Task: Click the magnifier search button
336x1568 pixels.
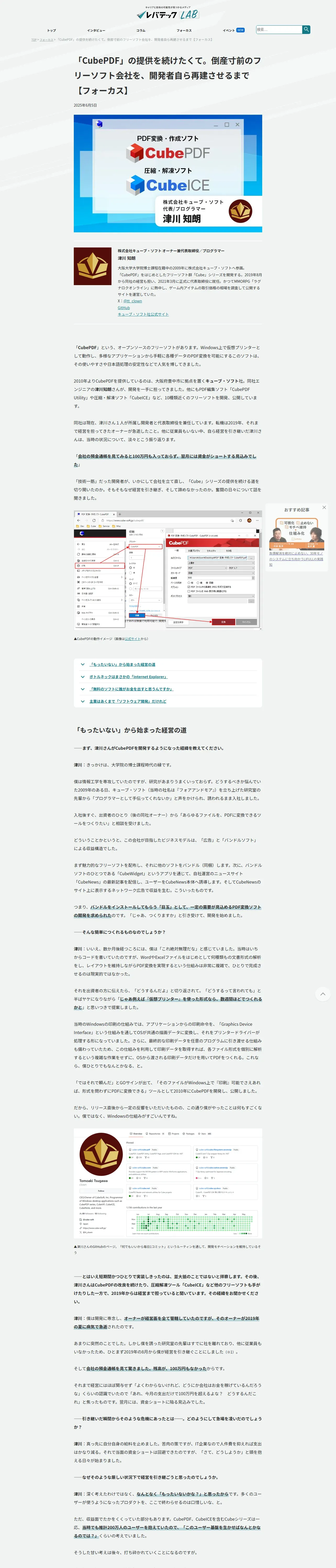Action: 306,29
